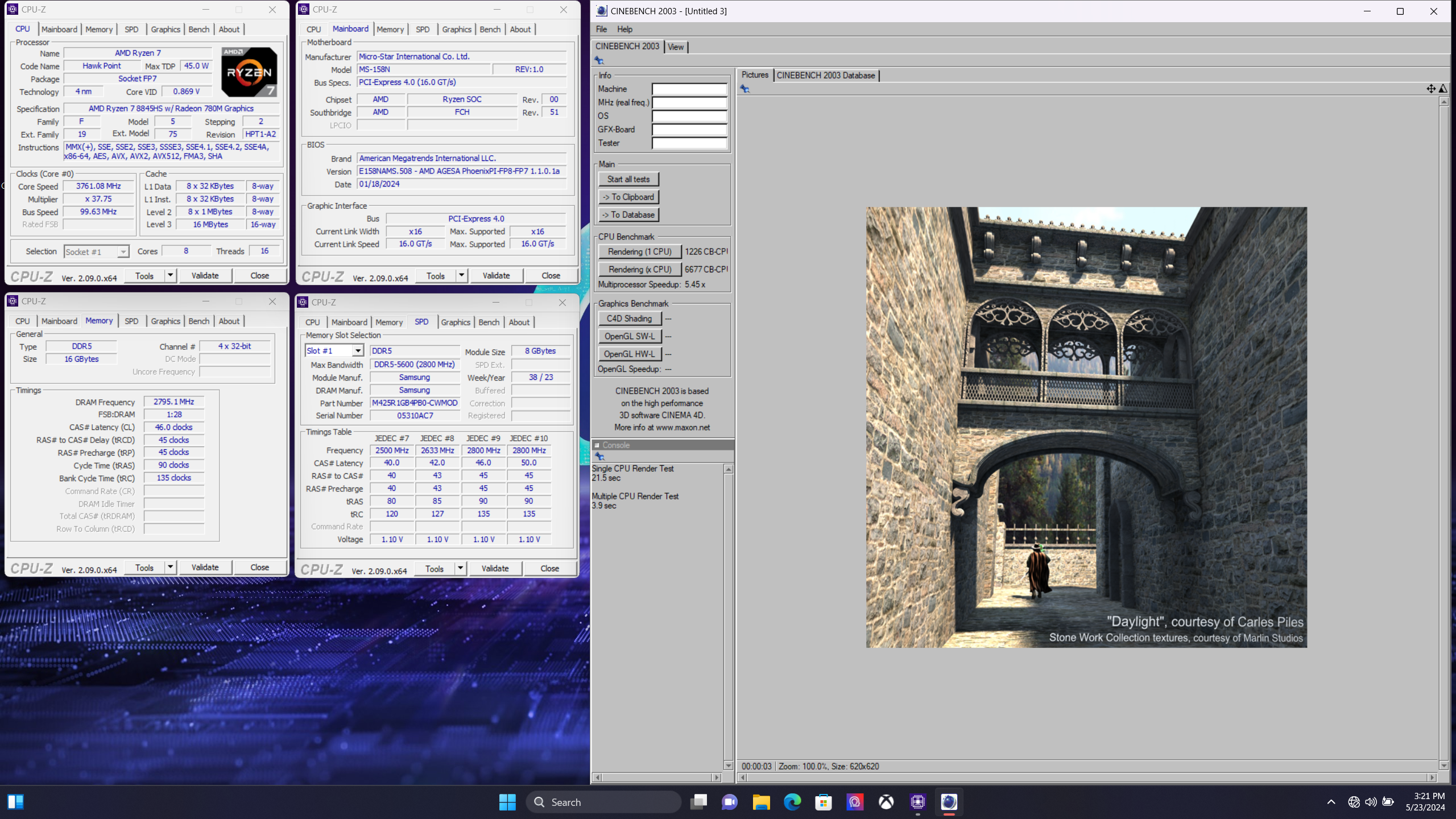Show hidden system tray icons

[1331, 802]
